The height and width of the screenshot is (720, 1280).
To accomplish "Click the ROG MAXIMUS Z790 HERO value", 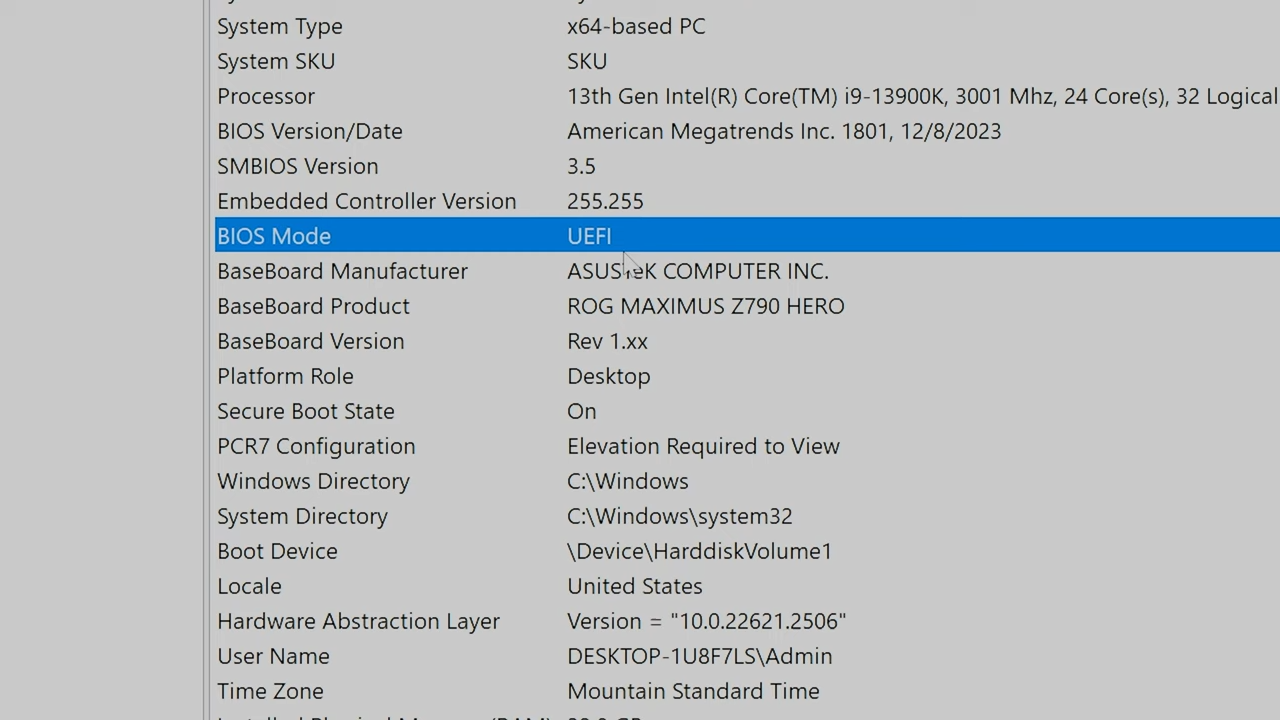I will (705, 306).
